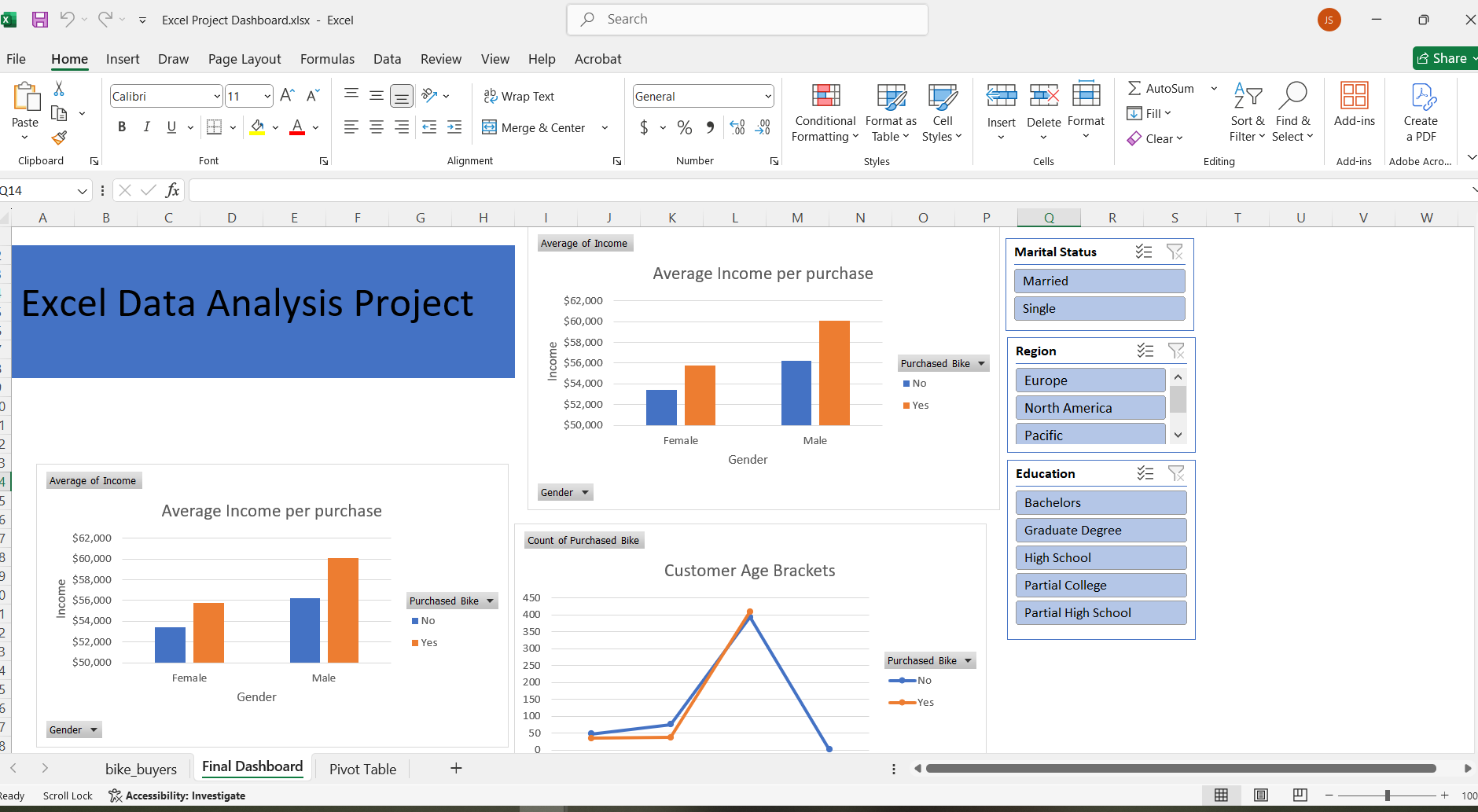This screenshot has height=812, width=1478.
Task: Toggle Center horizontal alignment
Action: [x=377, y=127]
